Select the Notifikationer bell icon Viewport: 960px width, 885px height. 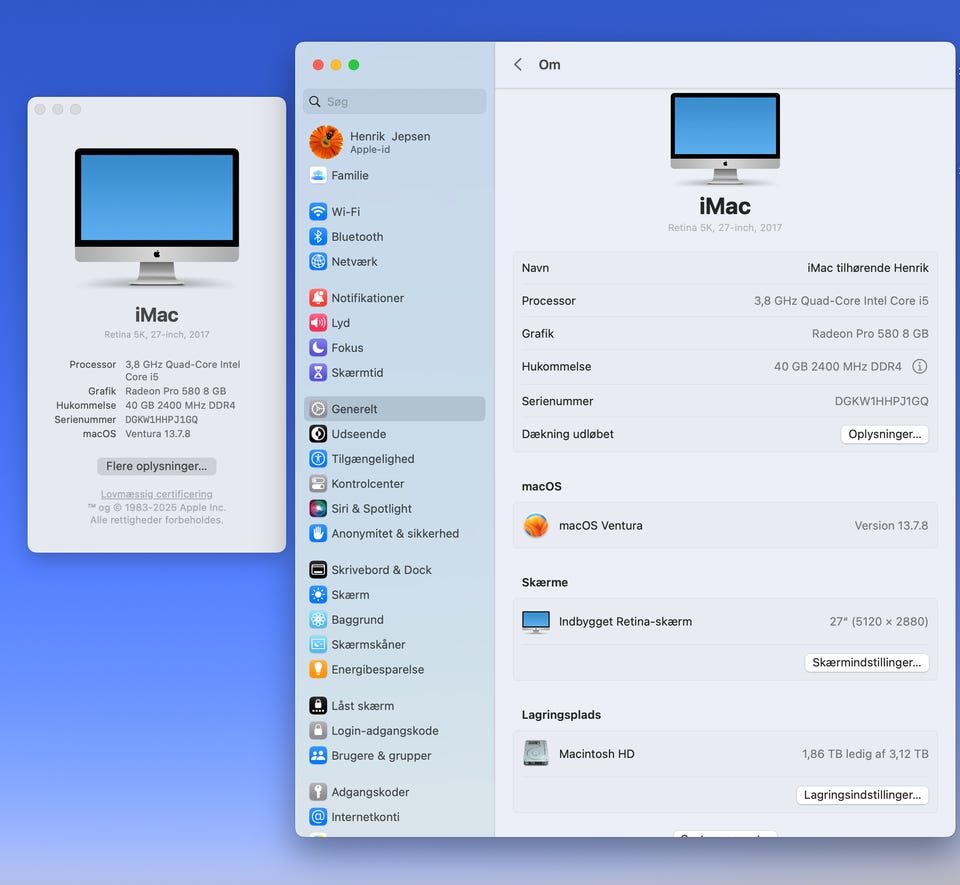318,298
